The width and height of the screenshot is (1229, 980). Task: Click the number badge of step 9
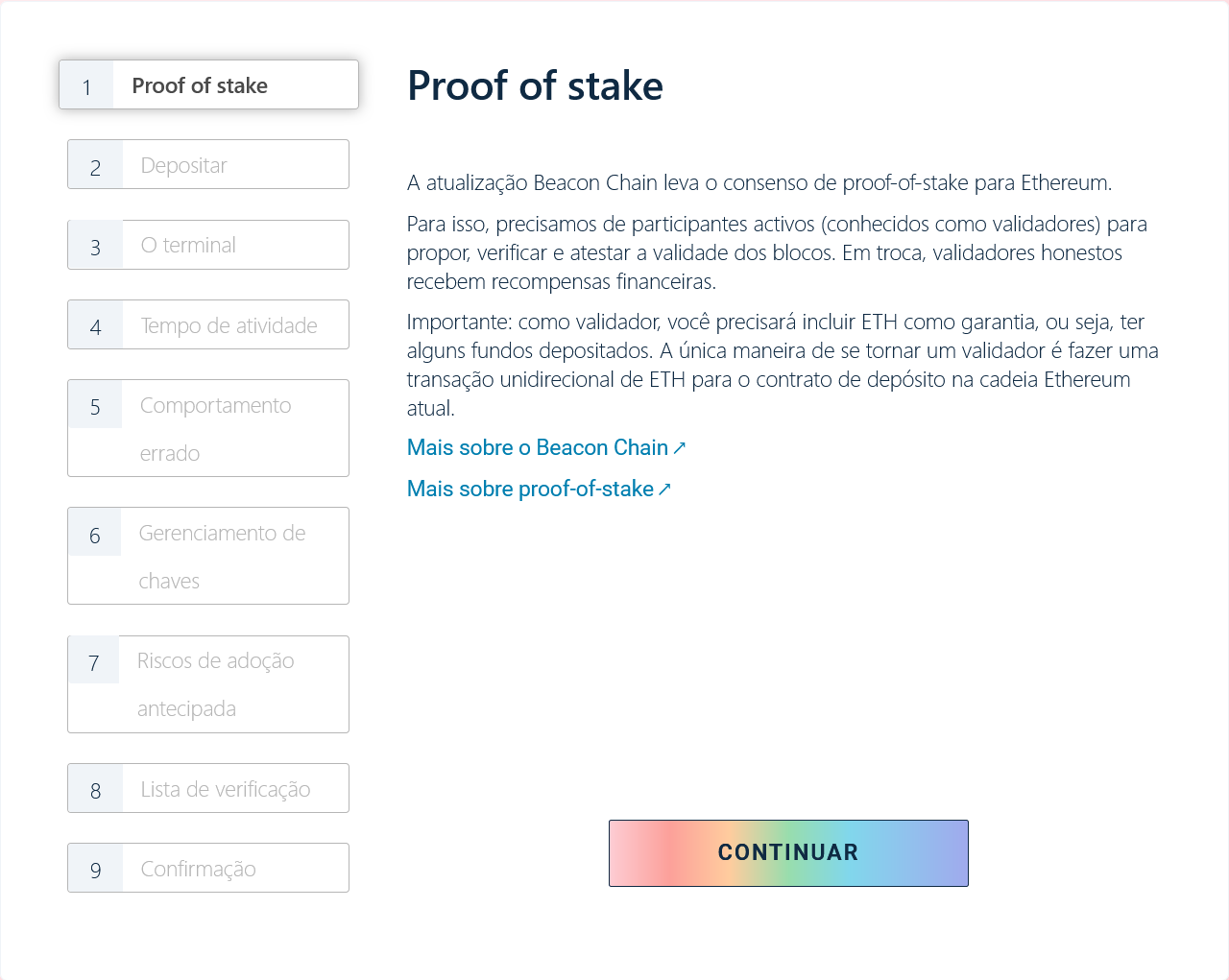coord(94,868)
